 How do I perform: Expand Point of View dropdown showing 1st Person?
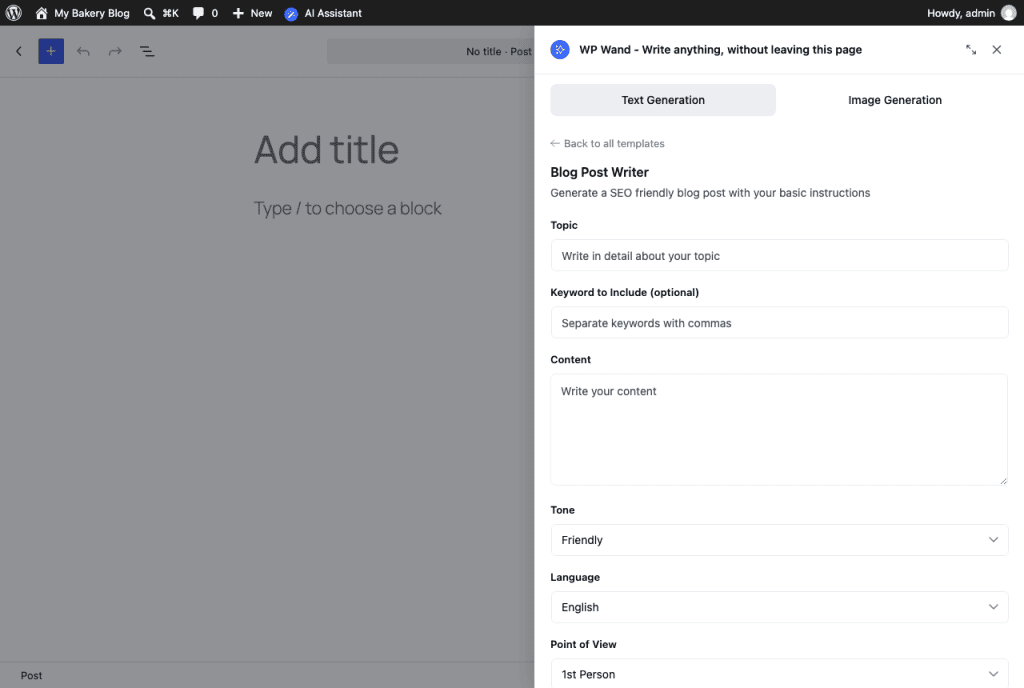coord(779,674)
